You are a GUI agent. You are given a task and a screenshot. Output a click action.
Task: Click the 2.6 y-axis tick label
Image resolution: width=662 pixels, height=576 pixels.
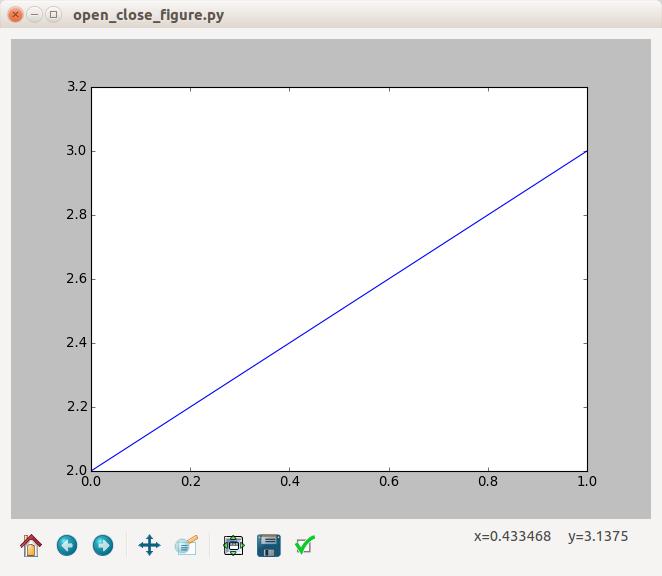[77, 279]
